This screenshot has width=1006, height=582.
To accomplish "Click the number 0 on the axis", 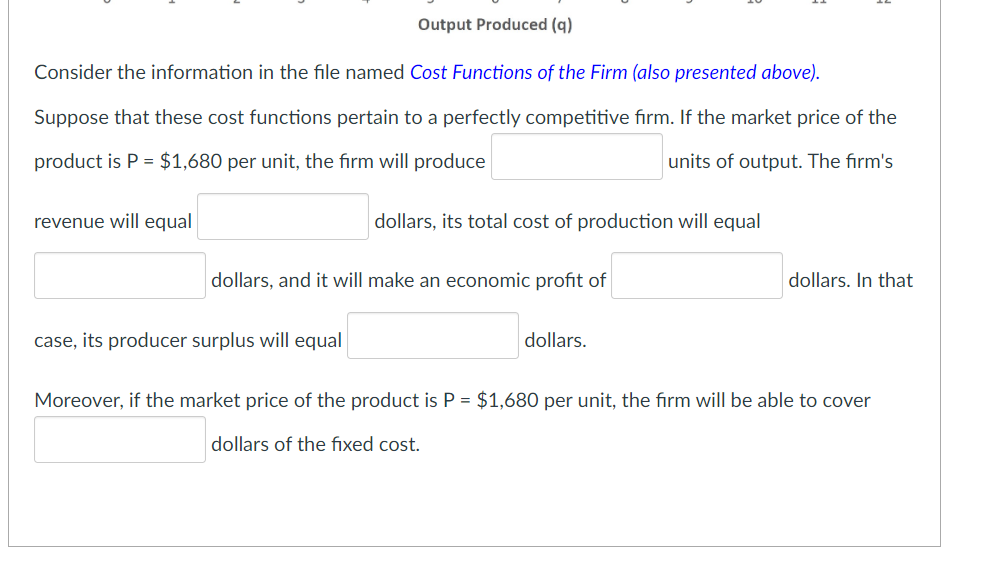I will point(105,3).
